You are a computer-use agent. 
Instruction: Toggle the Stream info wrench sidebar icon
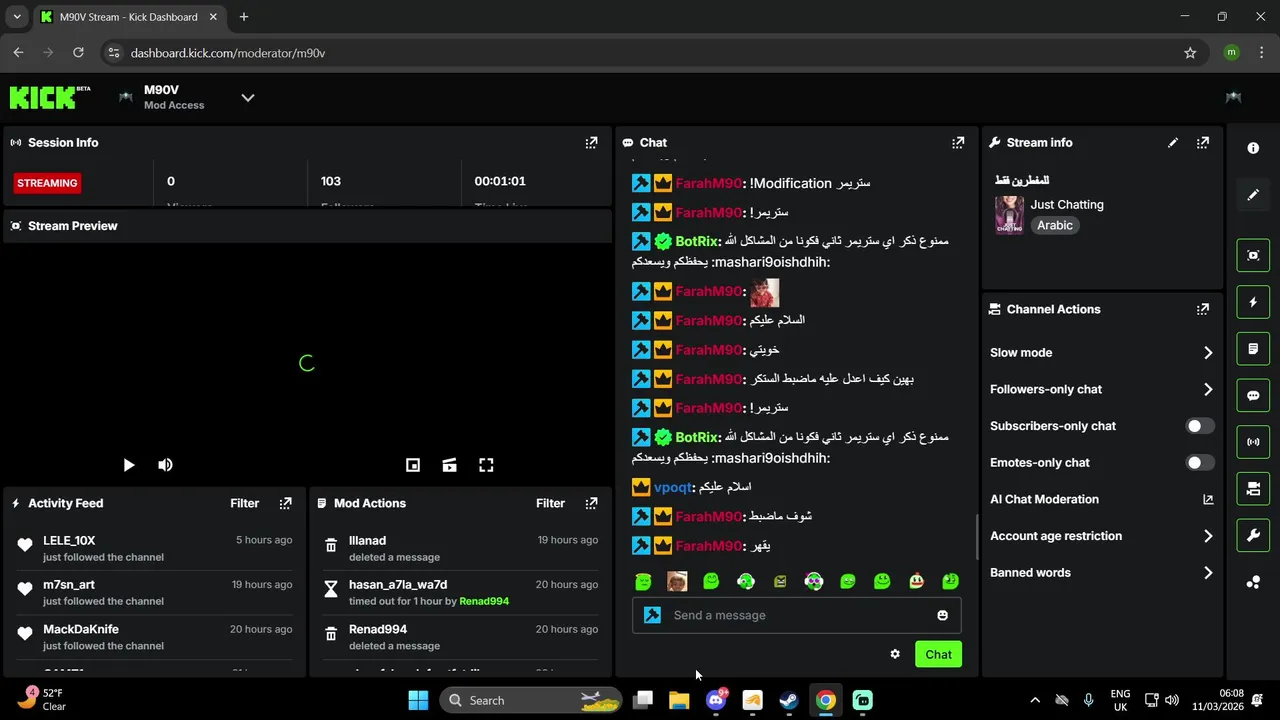1253,536
